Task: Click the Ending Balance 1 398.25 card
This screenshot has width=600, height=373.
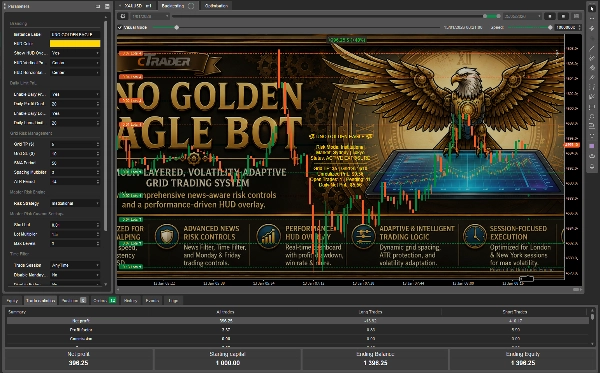Action: 375,359
